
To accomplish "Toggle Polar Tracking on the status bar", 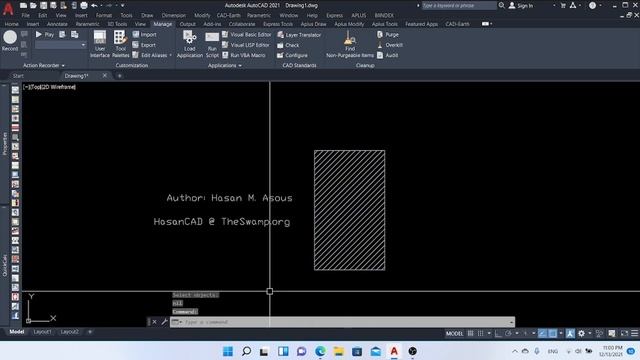I will click(x=508, y=333).
